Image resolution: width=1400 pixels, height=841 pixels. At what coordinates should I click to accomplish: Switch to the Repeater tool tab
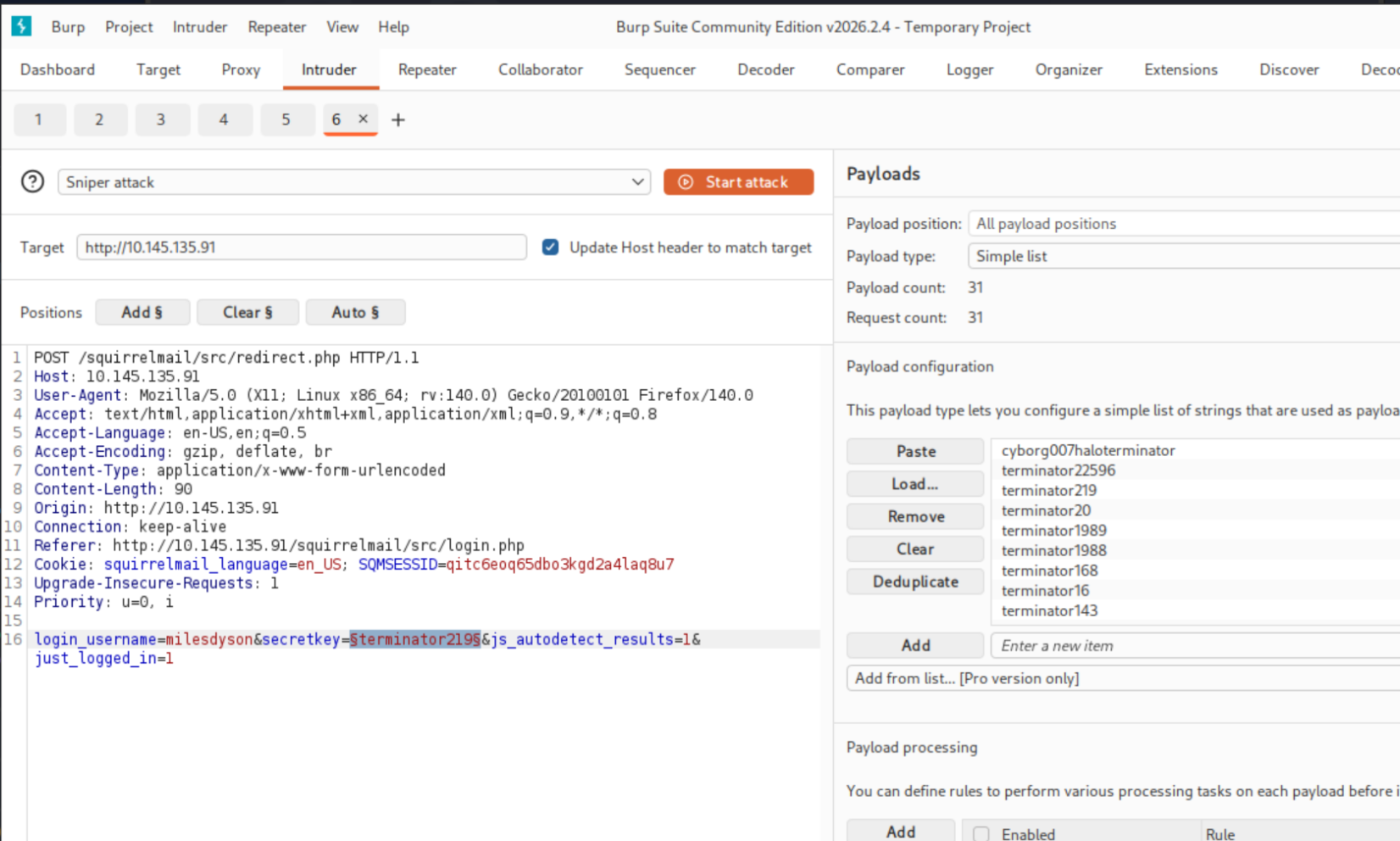click(x=427, y=70)
